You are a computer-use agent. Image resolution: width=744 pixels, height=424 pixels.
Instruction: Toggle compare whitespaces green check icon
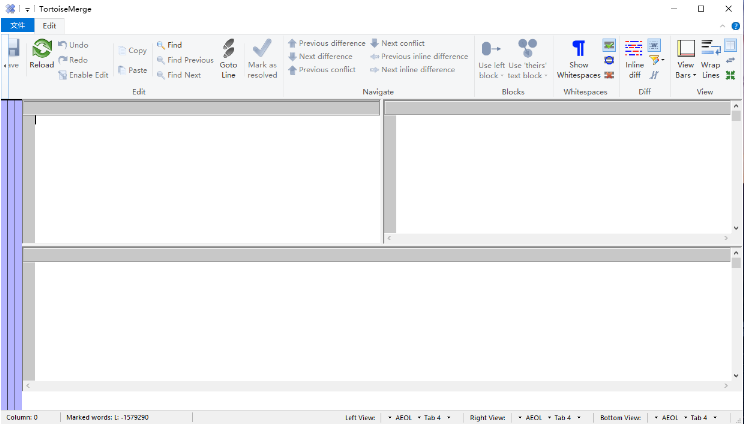(x=609, y=45)
